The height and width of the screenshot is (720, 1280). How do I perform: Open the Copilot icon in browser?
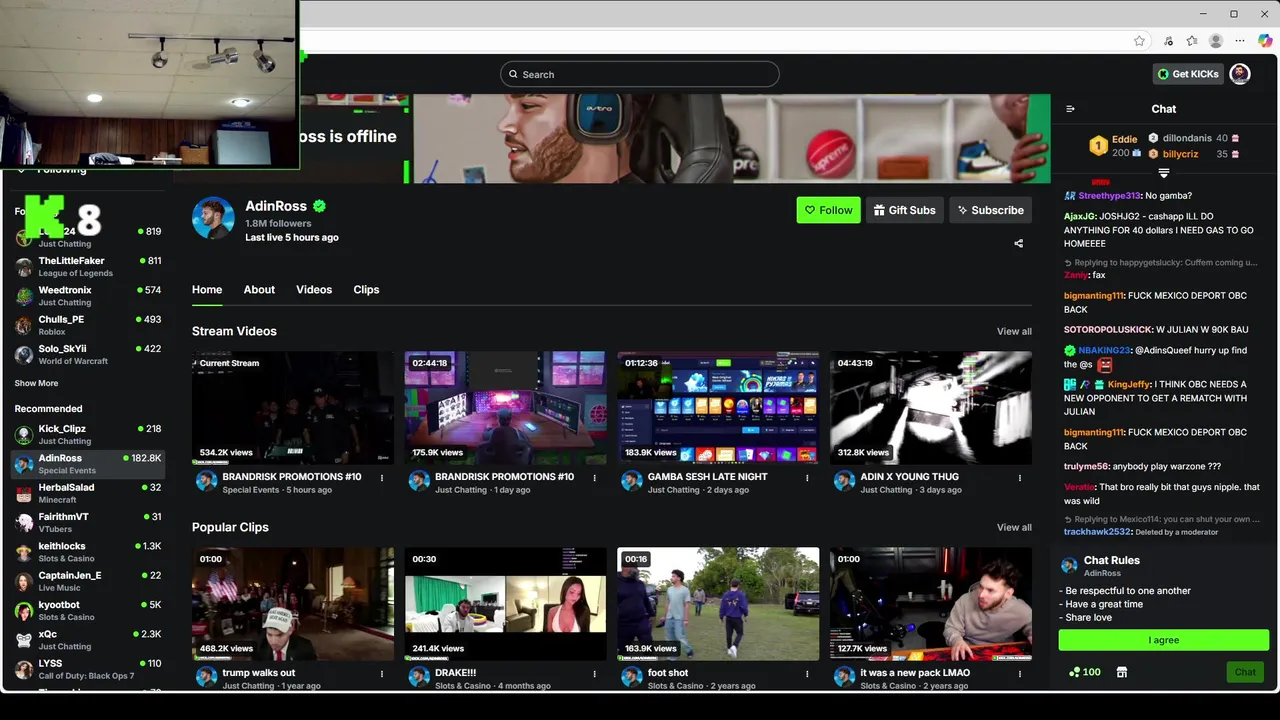tap(1265, 41)
